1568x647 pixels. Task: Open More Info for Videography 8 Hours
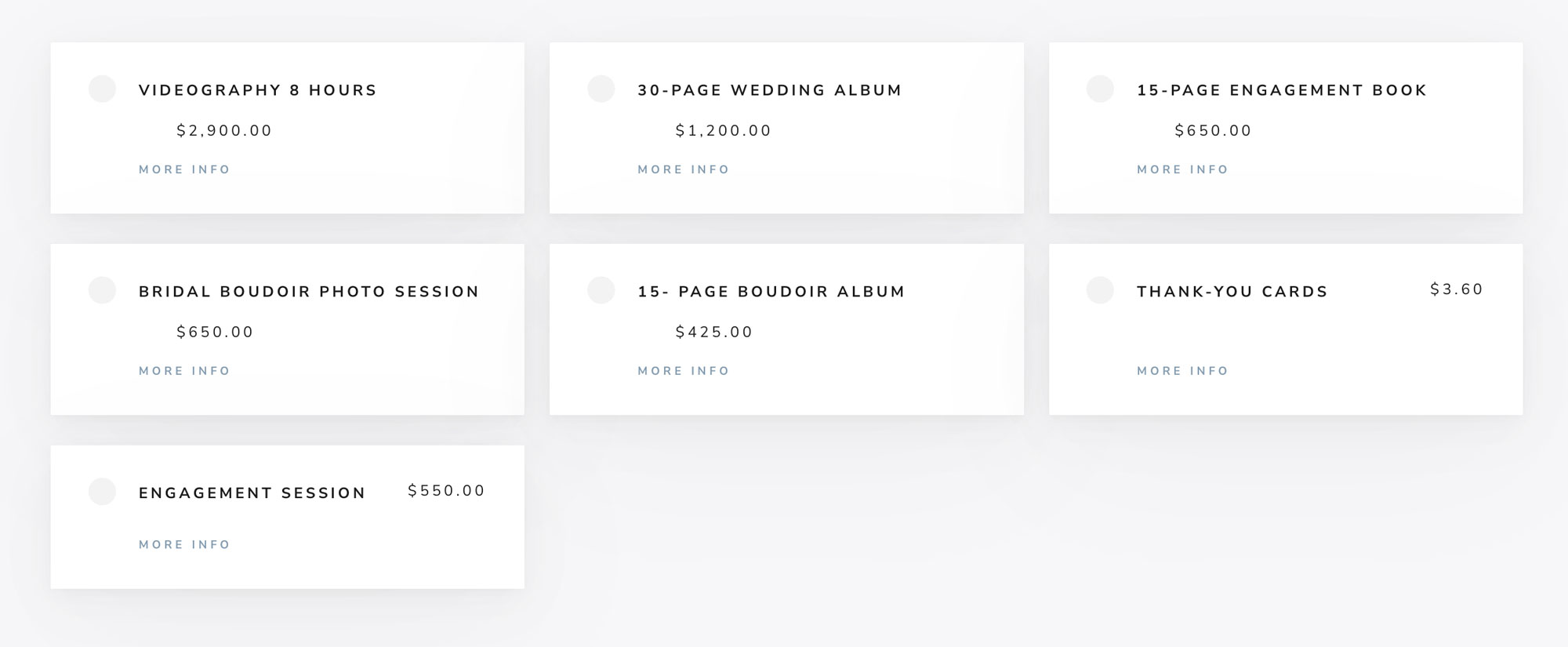(184, 169)
